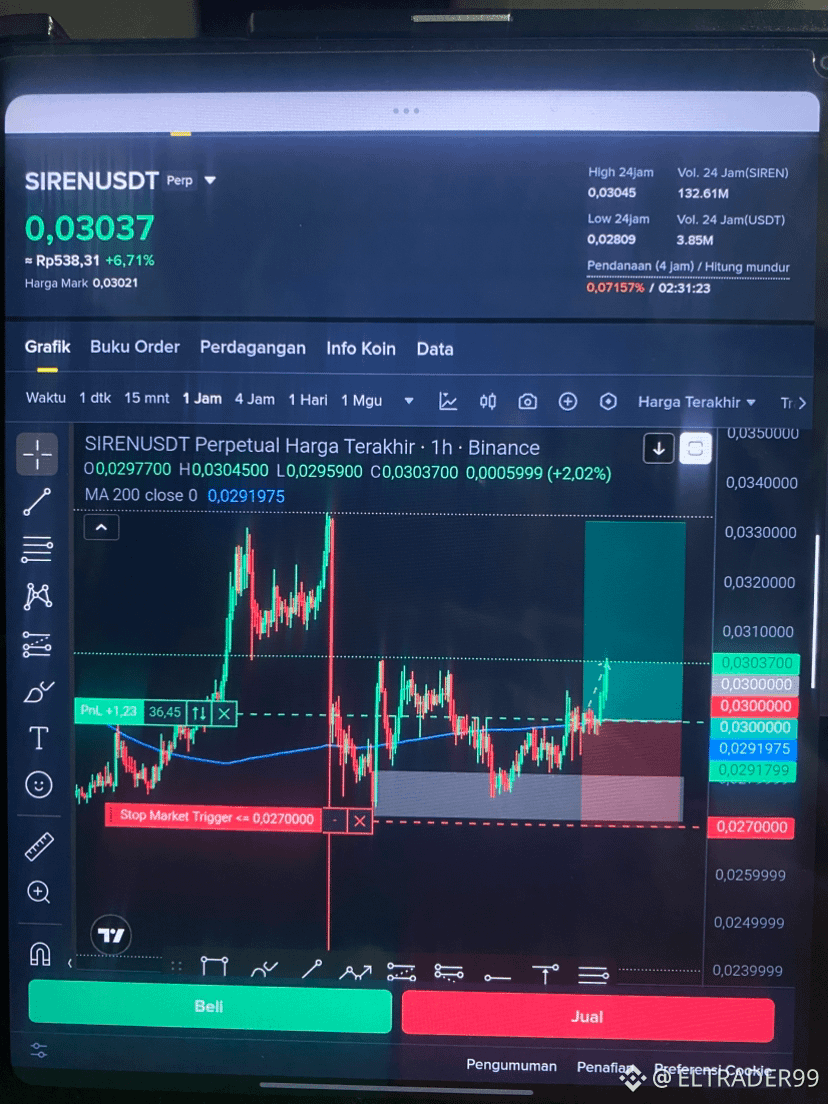828x1104 pixels.
Task: Click the Stop Market Trigger label
Action: pos(215,817)
